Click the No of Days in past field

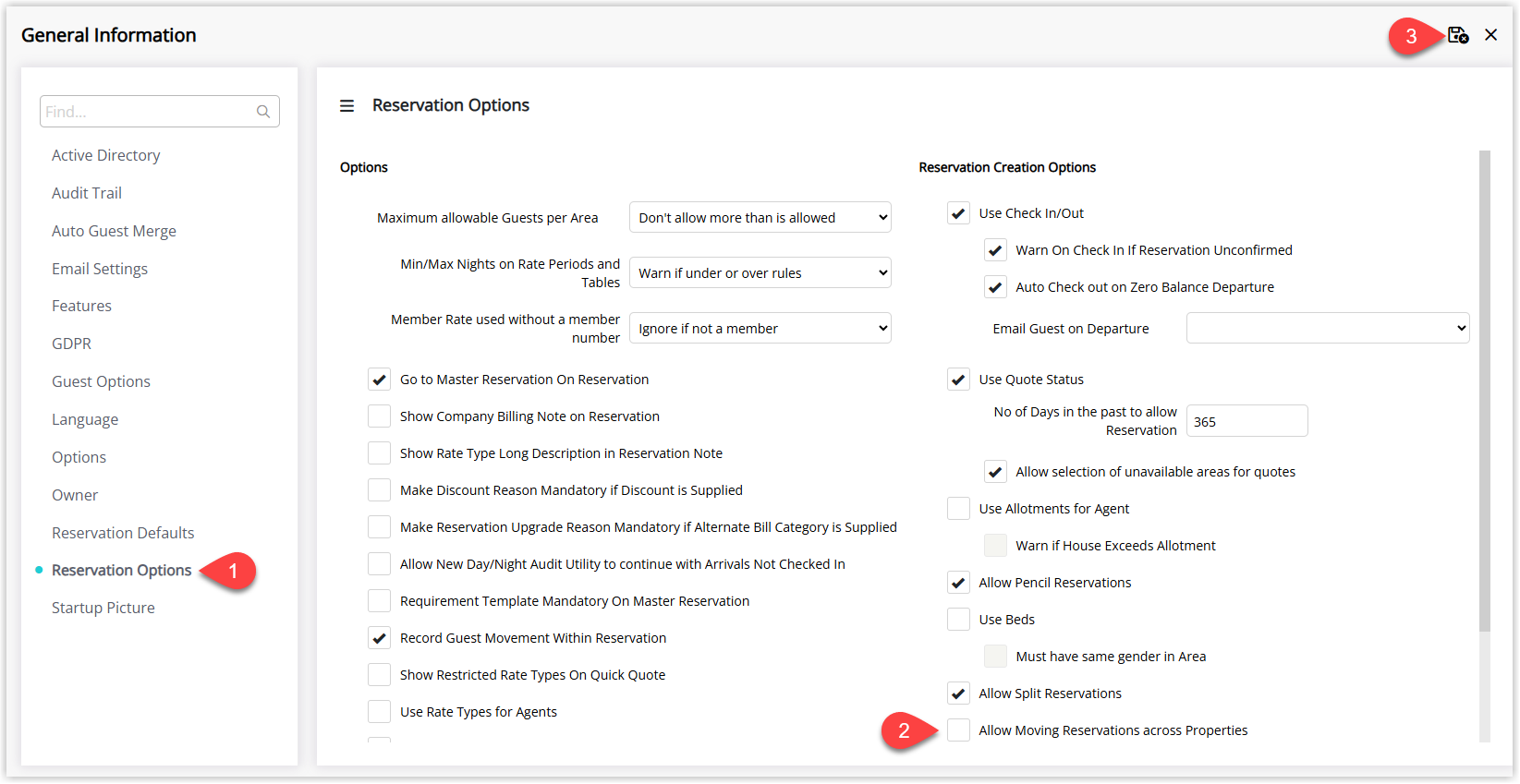[1246, 421]
